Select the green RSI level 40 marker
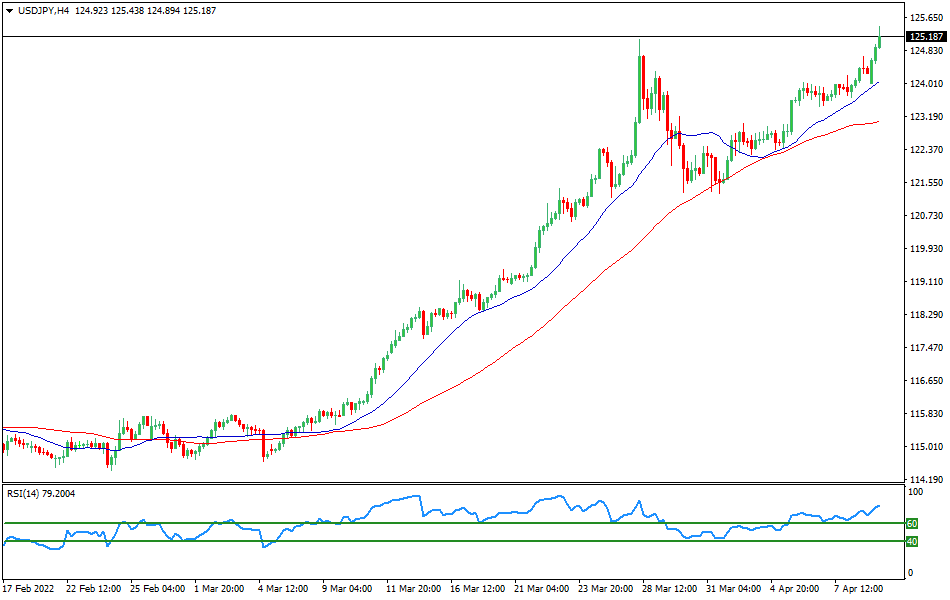The width and height of the screenshot is (950, 600). click(x=911, y=541)
